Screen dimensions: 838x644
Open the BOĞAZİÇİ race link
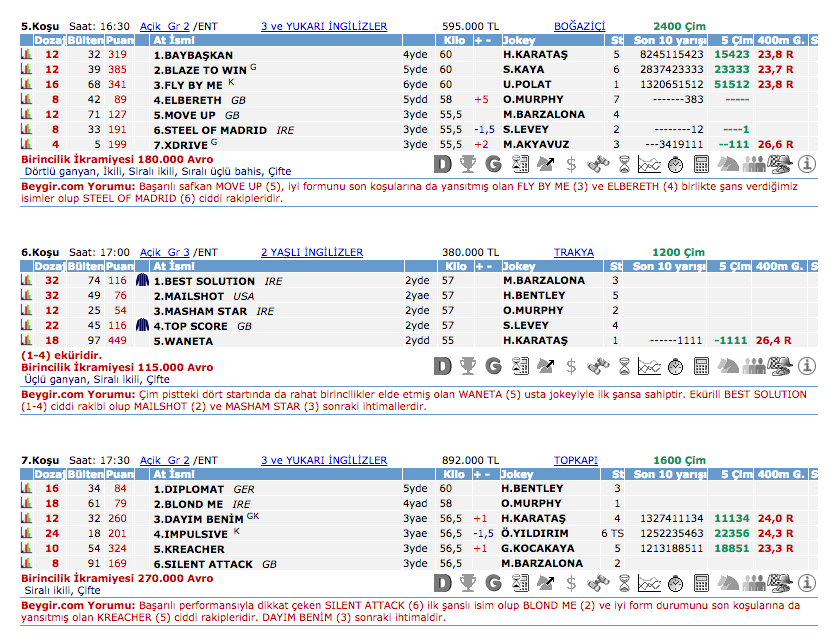point(579,26)
